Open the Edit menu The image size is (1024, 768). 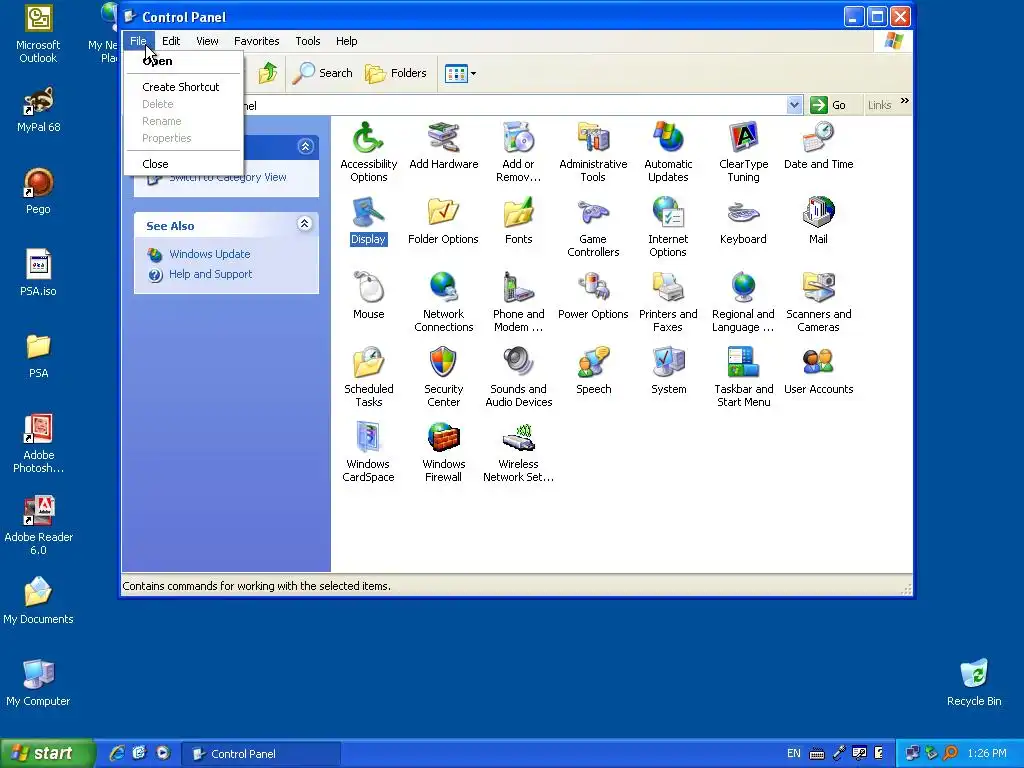coord(171,40)
